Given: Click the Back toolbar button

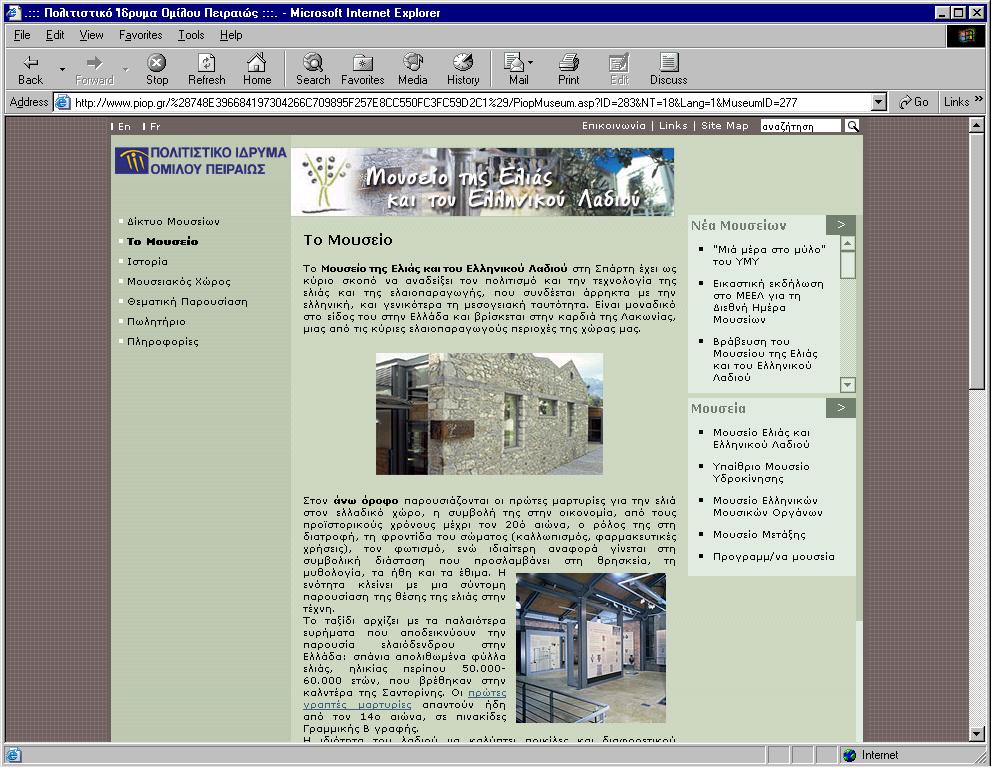Looking at the screenshot, I should (30, 70).
